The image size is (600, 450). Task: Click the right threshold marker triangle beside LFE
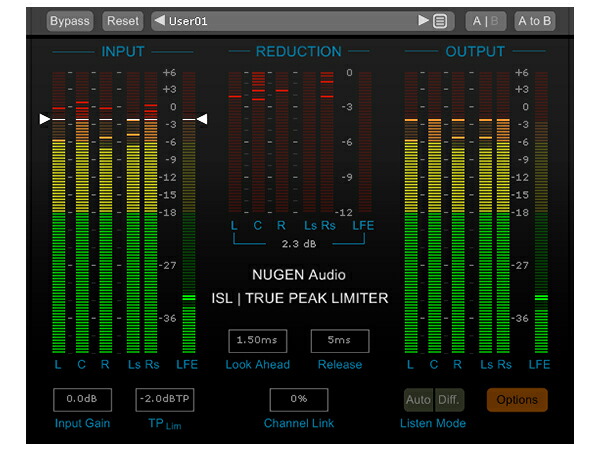pyautogui.click(x=202, y=119)
